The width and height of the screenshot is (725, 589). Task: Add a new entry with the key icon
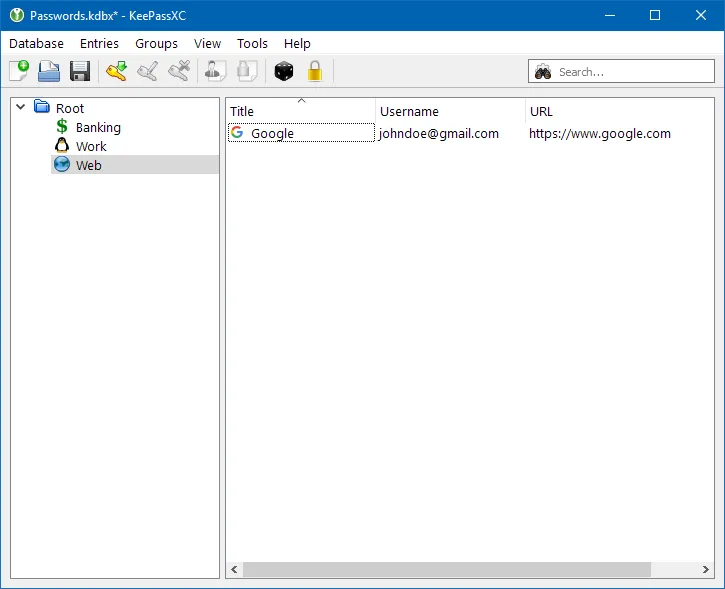pyautogui.click(x=116, y=71)
